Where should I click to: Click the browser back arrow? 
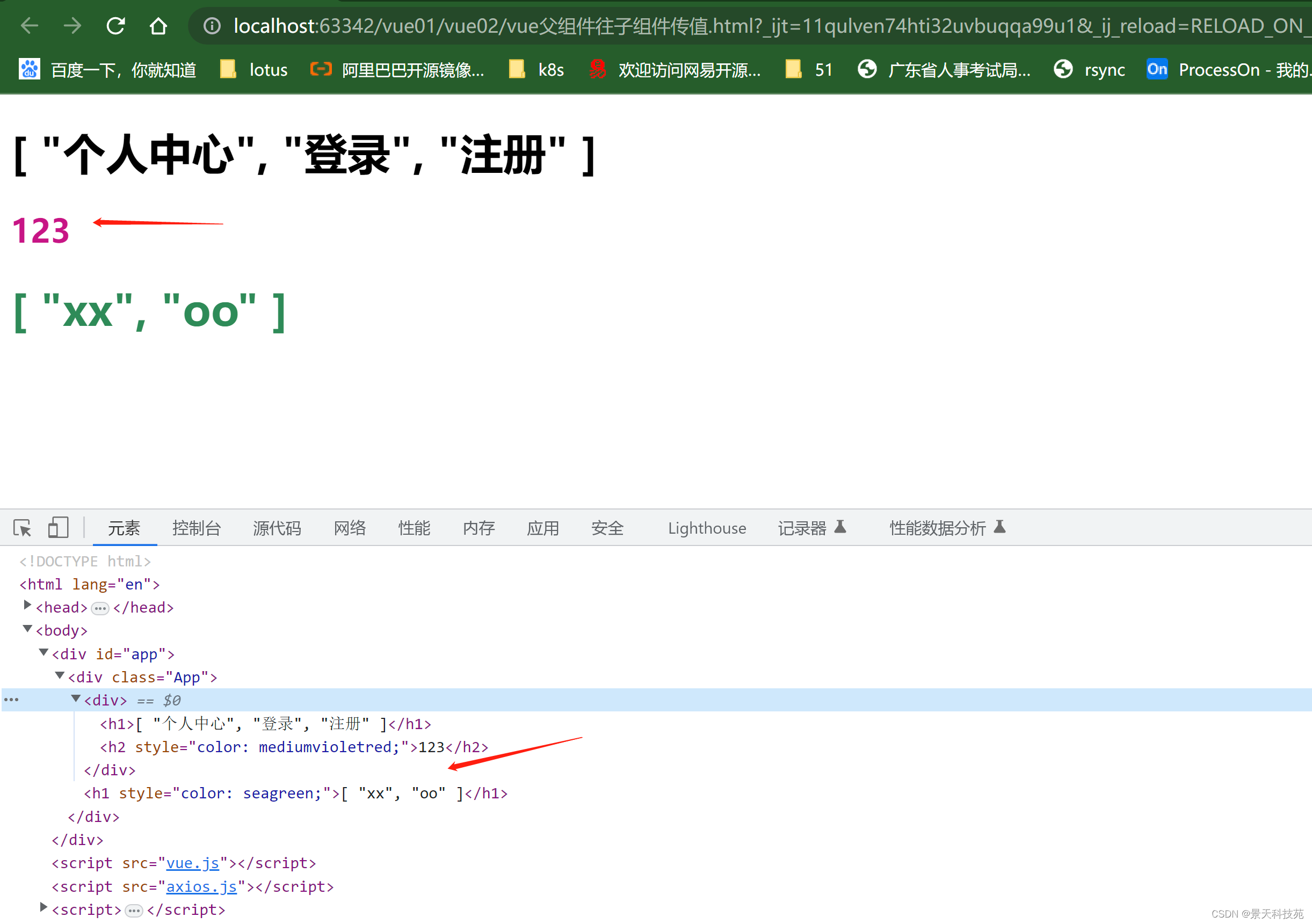pos(29,26)
